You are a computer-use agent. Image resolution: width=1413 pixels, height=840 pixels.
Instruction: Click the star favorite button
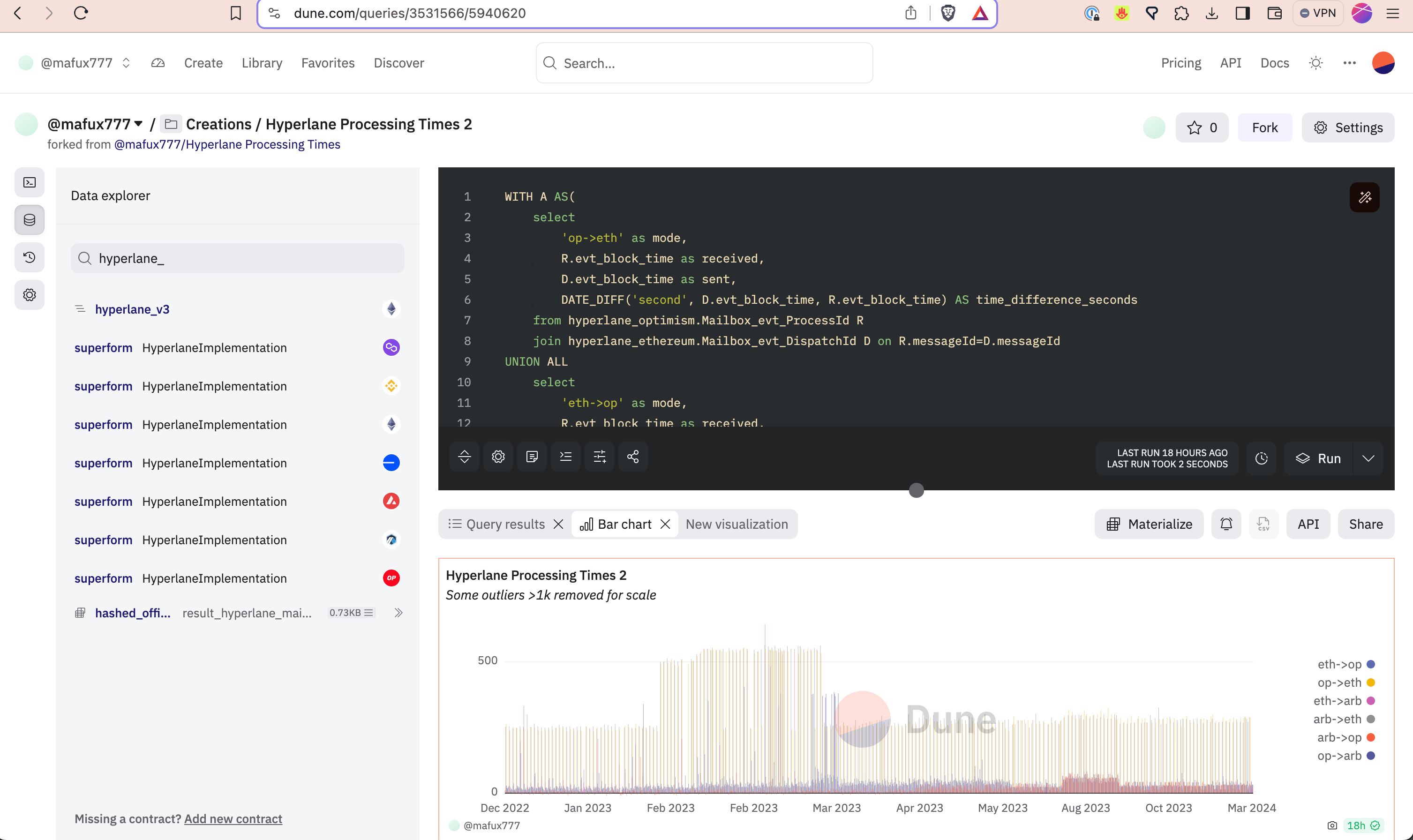(1202, 127)
